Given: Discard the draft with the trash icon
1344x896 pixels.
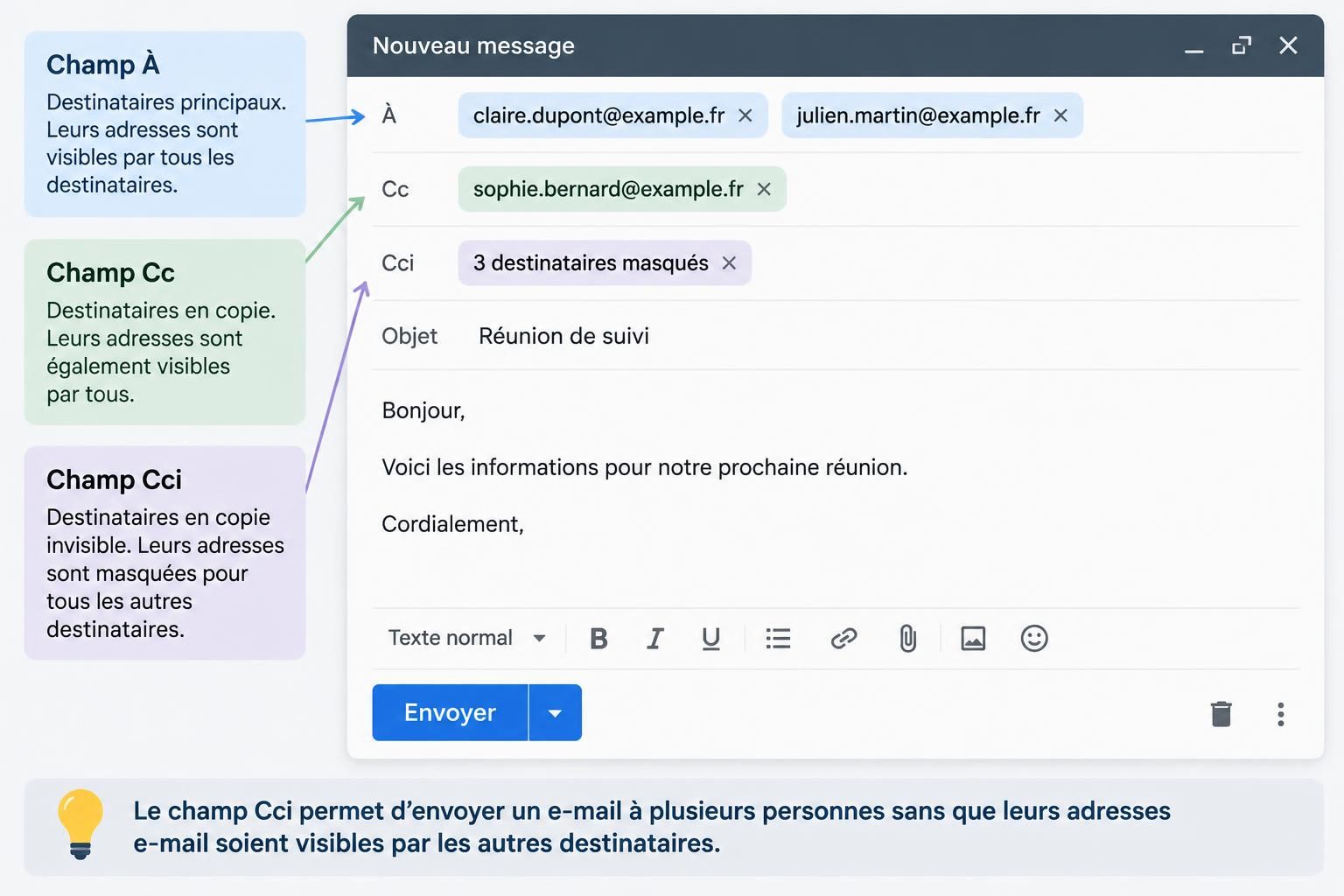Looking at the screenshot, I should 1221,714.
